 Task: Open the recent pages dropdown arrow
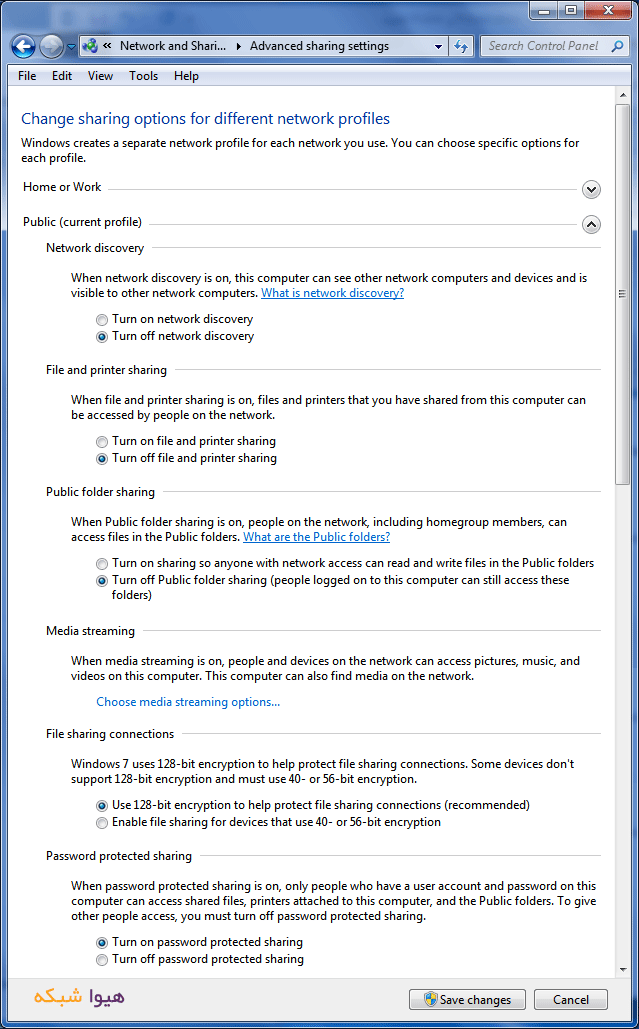click(72, 47)
